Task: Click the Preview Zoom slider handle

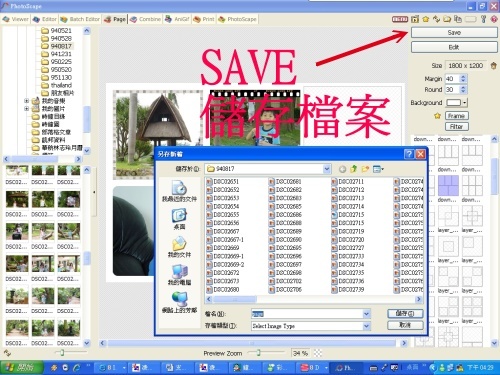Action: (258, 353)
